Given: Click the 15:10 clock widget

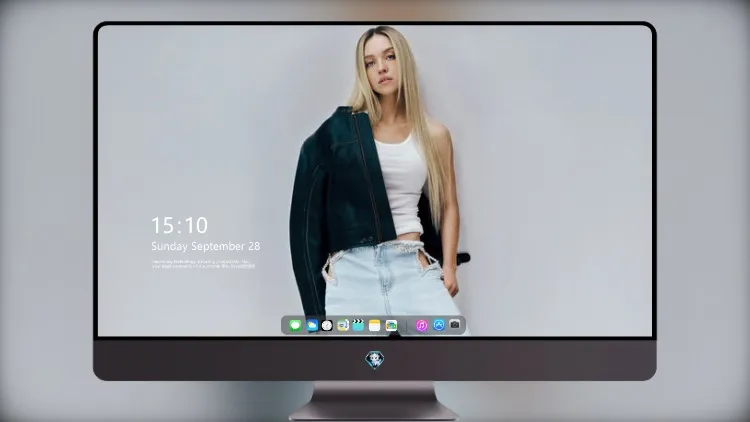Looking at the screenshot, I should tap(179, 225).
